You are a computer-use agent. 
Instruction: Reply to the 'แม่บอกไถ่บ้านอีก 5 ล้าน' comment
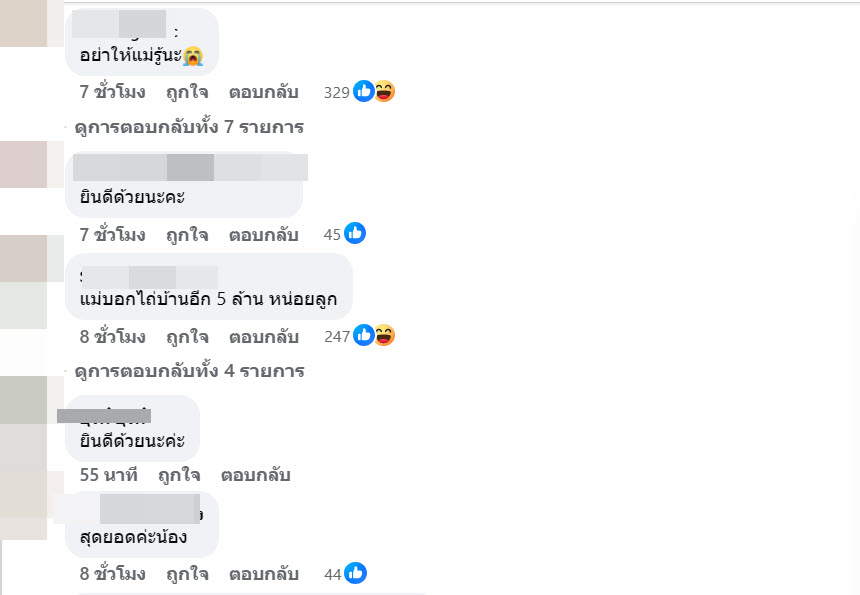tap(264, 336)
